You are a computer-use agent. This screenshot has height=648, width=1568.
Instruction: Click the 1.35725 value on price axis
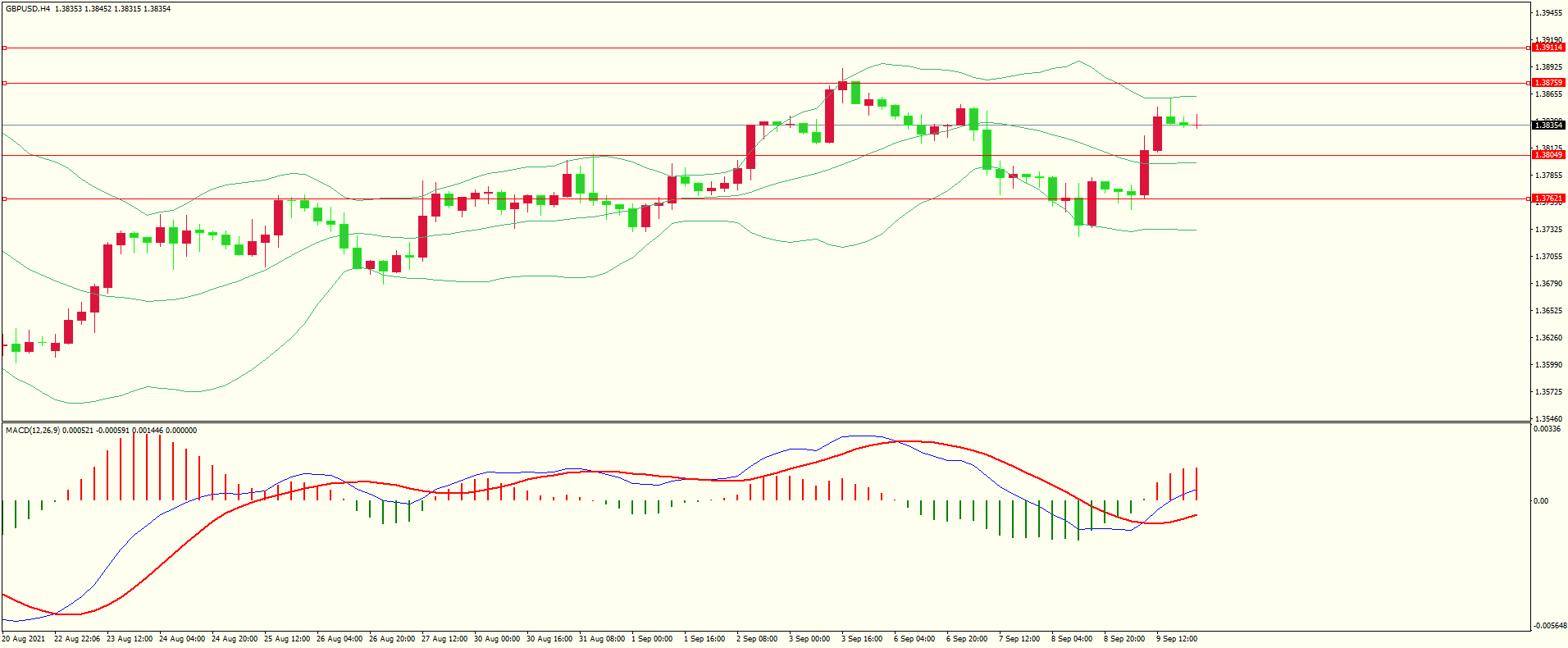coord(1548,392)
